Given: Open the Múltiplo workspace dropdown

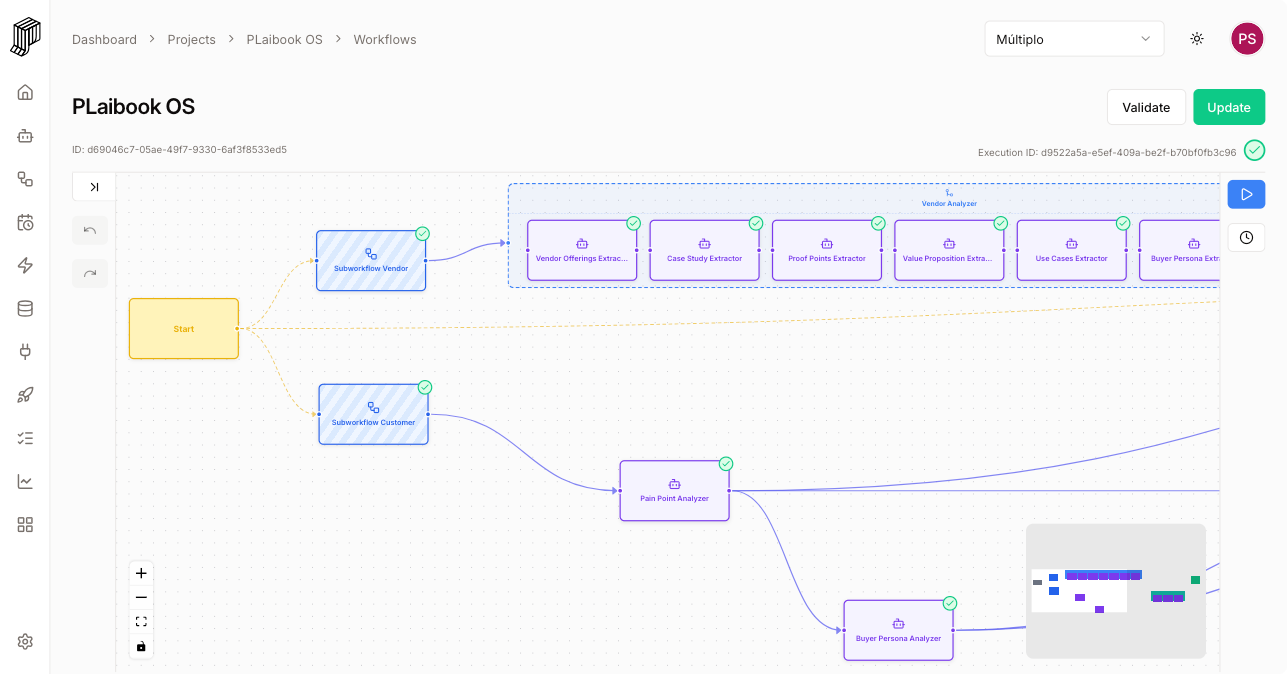Looking at the screenshot, I should coord(1074,39).
